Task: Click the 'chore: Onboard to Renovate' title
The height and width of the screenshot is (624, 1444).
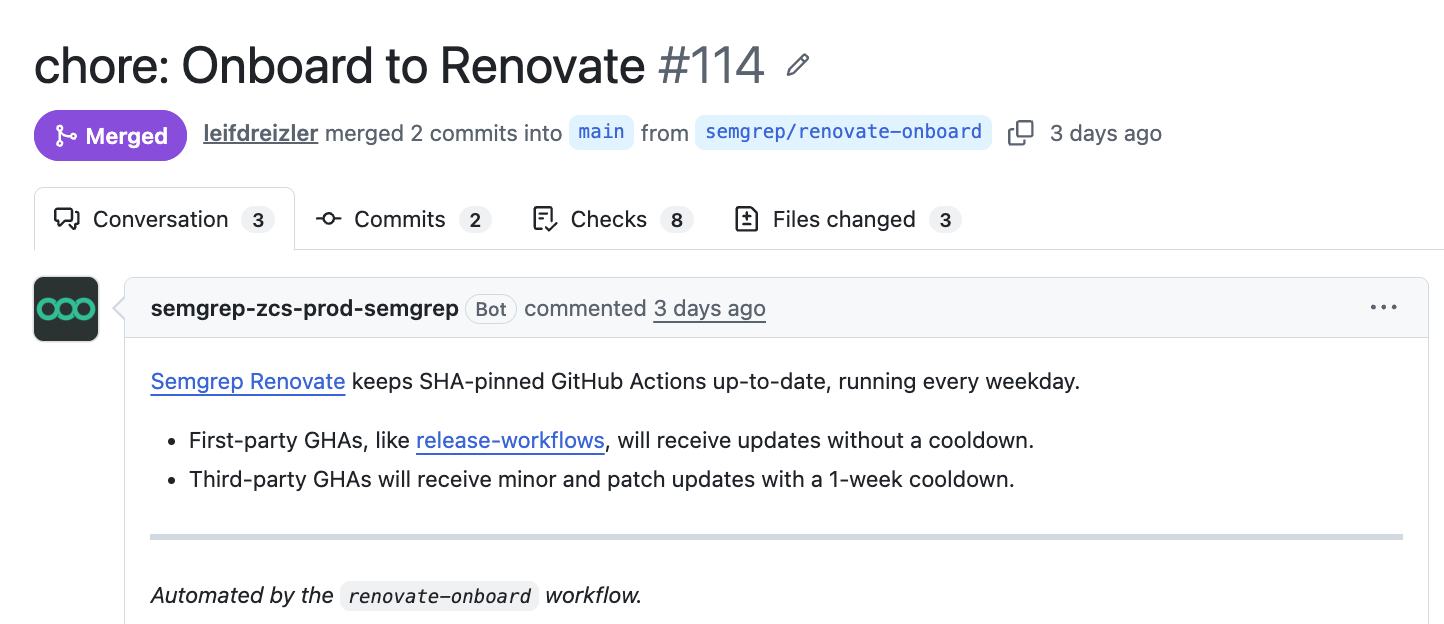Action: [x=340, y=66]
